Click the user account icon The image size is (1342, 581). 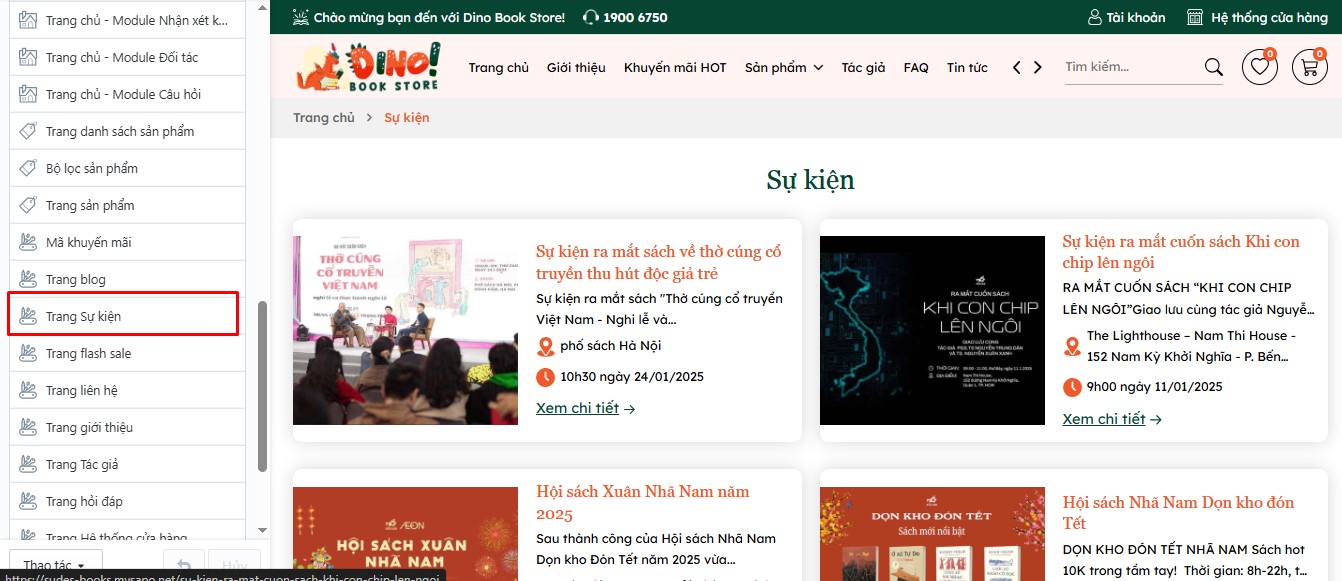(x=1094, y=17)
